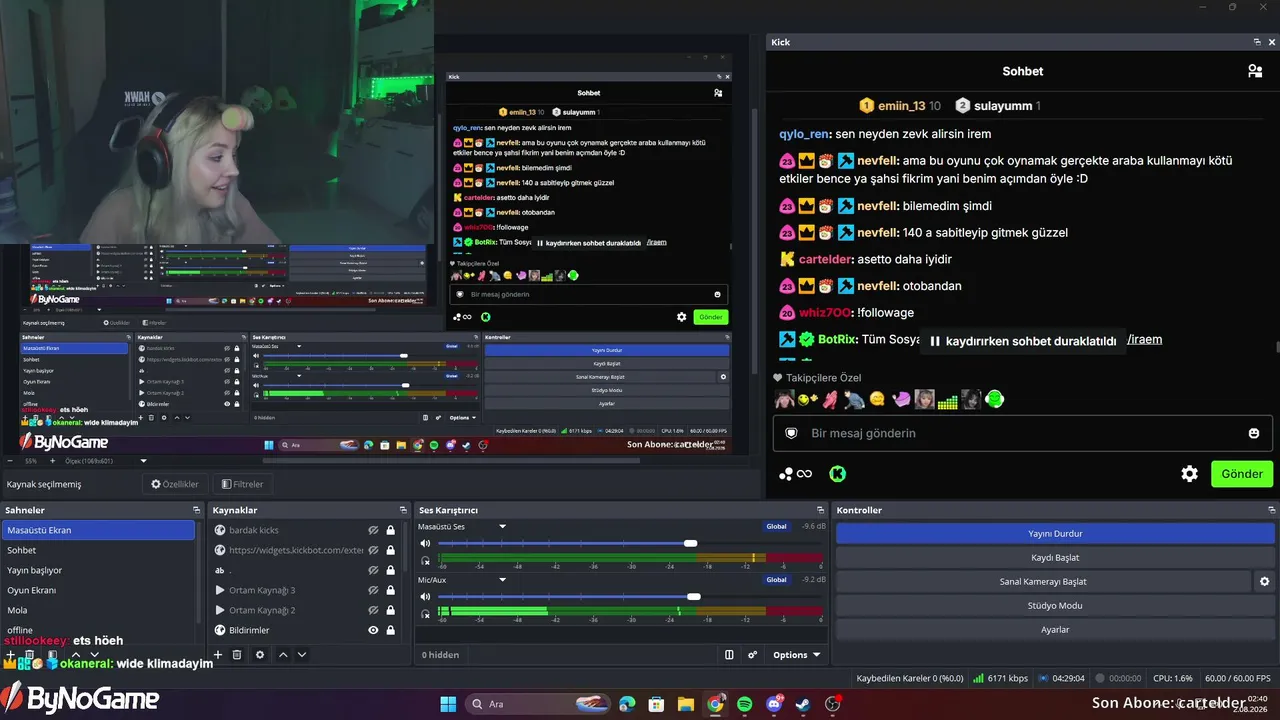Hide the Bildirimler source
This screenshot has width=1280, height=720.
pyautogui.click(x=373, y=630)
